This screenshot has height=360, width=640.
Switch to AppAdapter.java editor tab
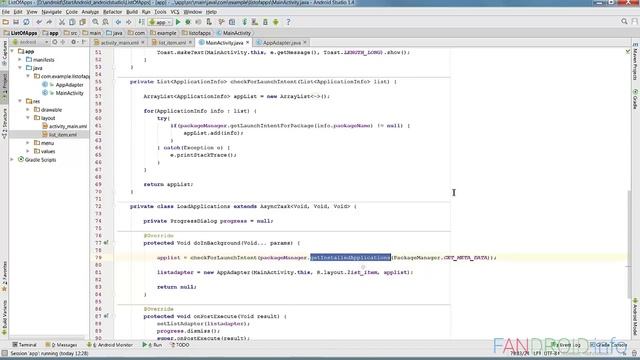pyautogui.click(x=282, y=42)
